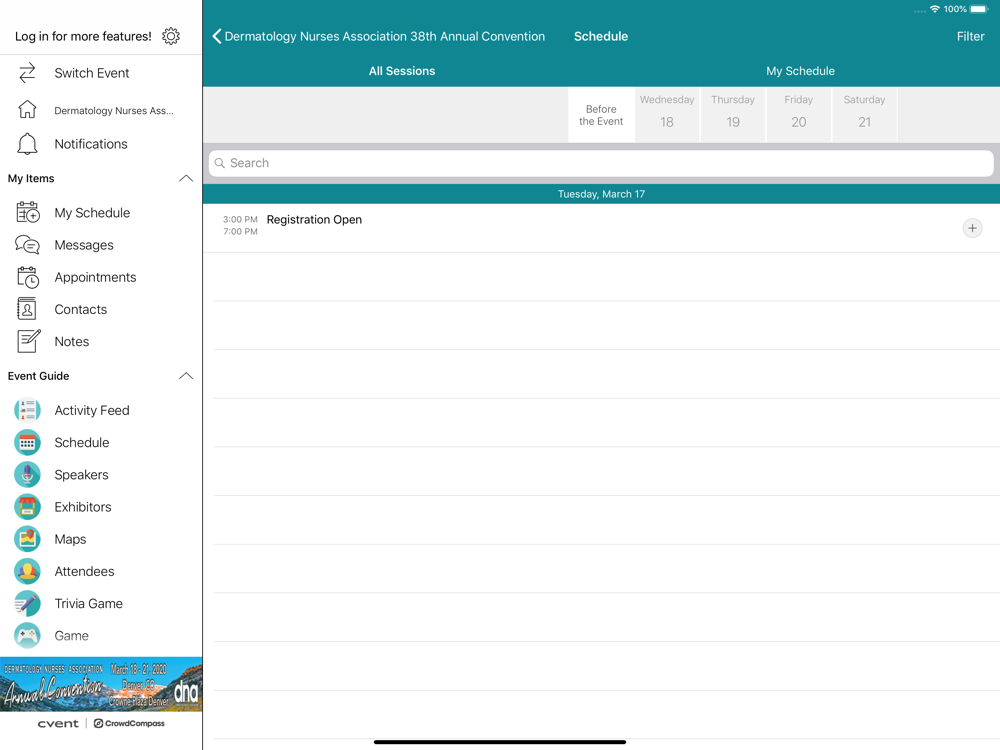Click the Schedule calendar icon in Event Guide
1000x750 pixels.
[27, 443]
